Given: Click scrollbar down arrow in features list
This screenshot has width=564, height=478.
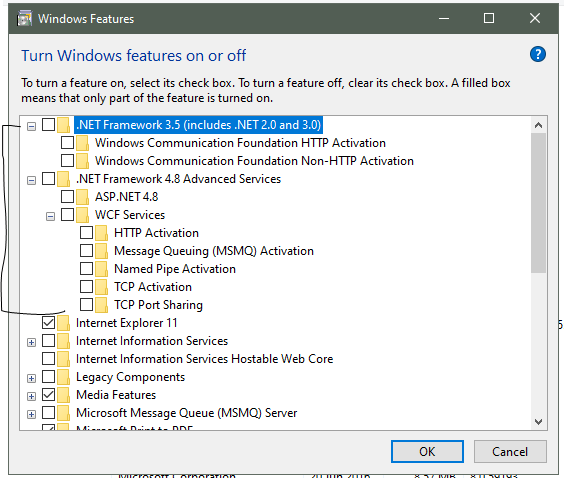Looking at the screenshot, I should point(538,422).
